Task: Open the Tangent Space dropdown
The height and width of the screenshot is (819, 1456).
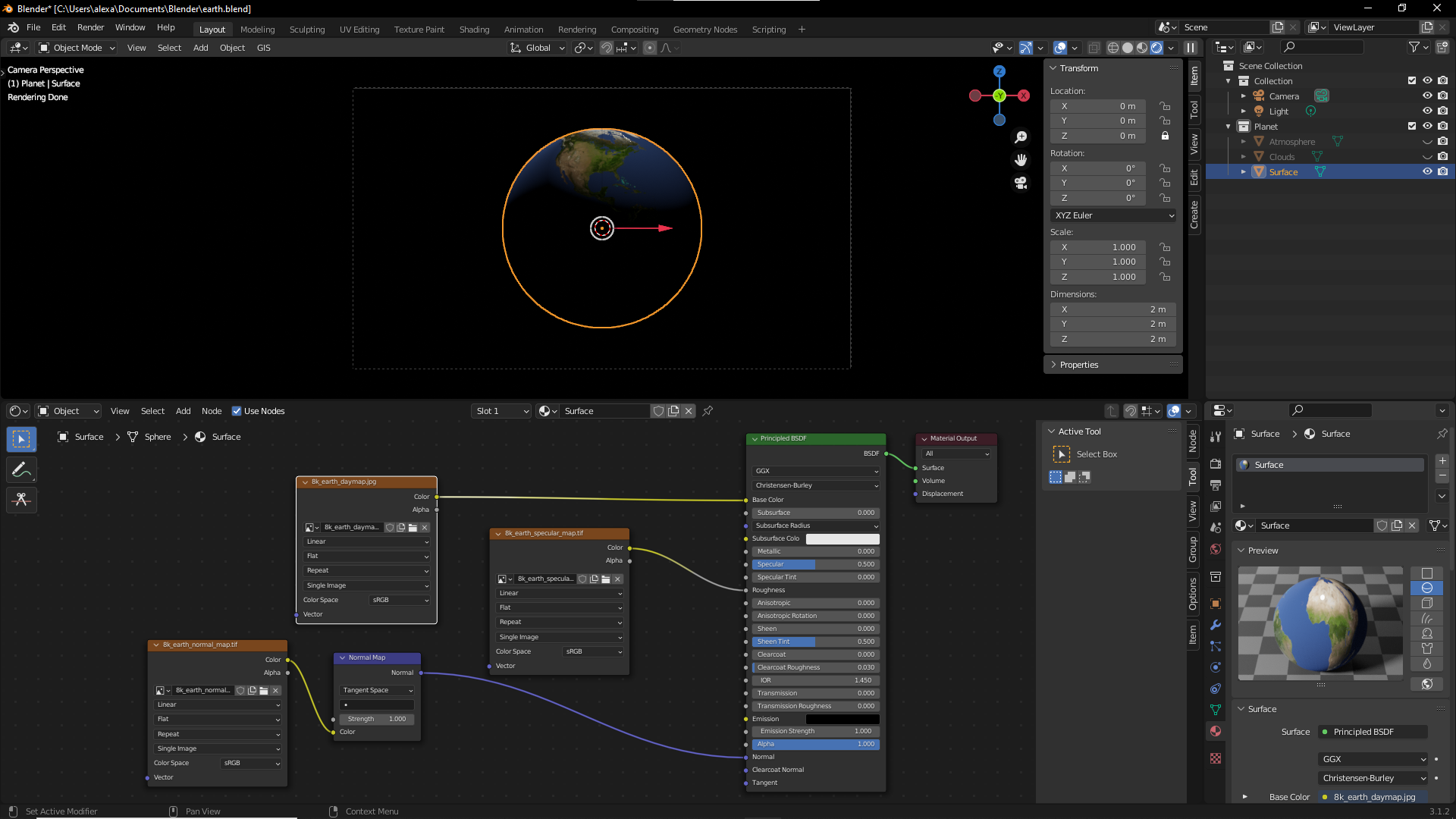Action: pos(377,690)
